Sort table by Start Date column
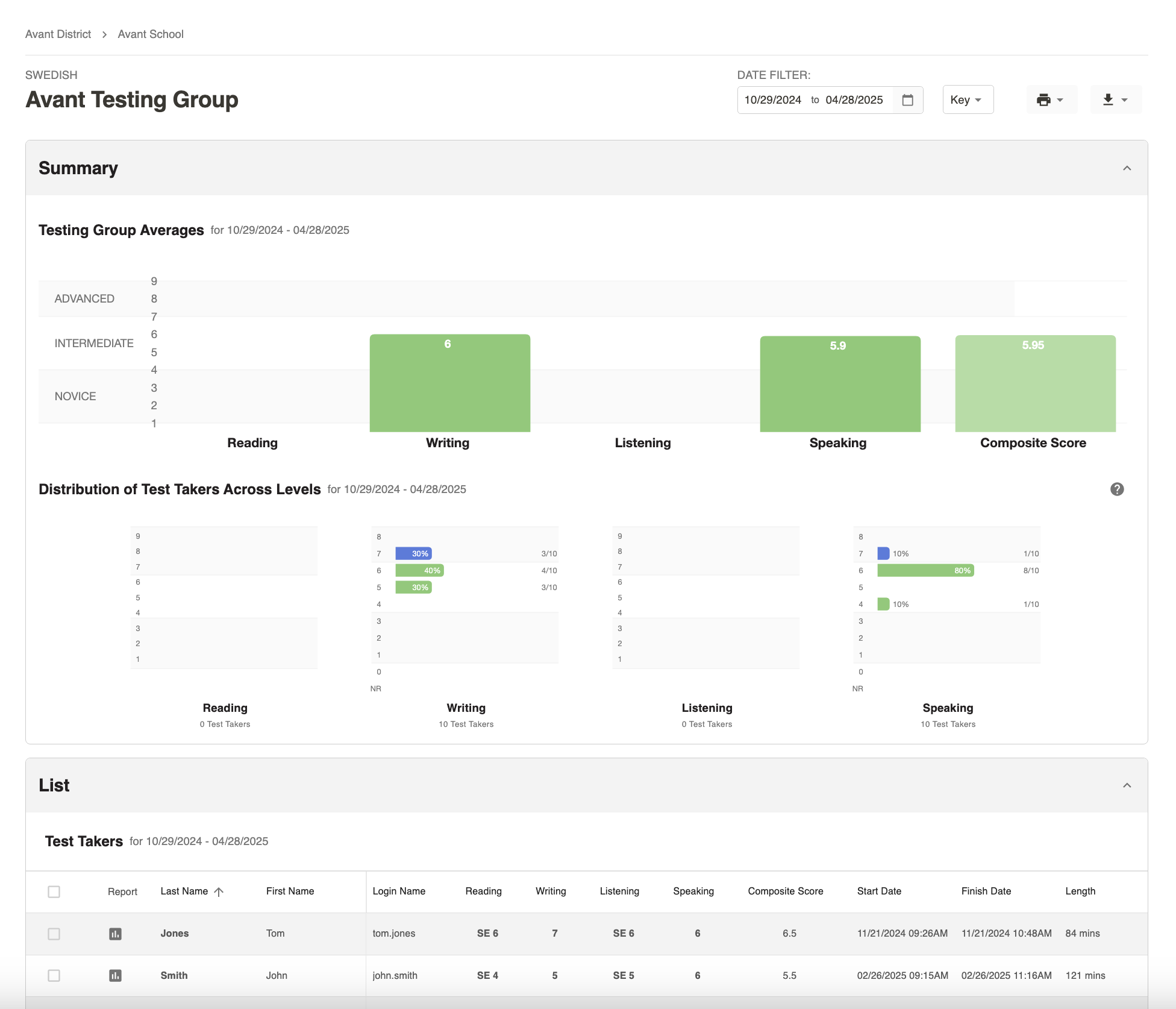 (879, 891)
